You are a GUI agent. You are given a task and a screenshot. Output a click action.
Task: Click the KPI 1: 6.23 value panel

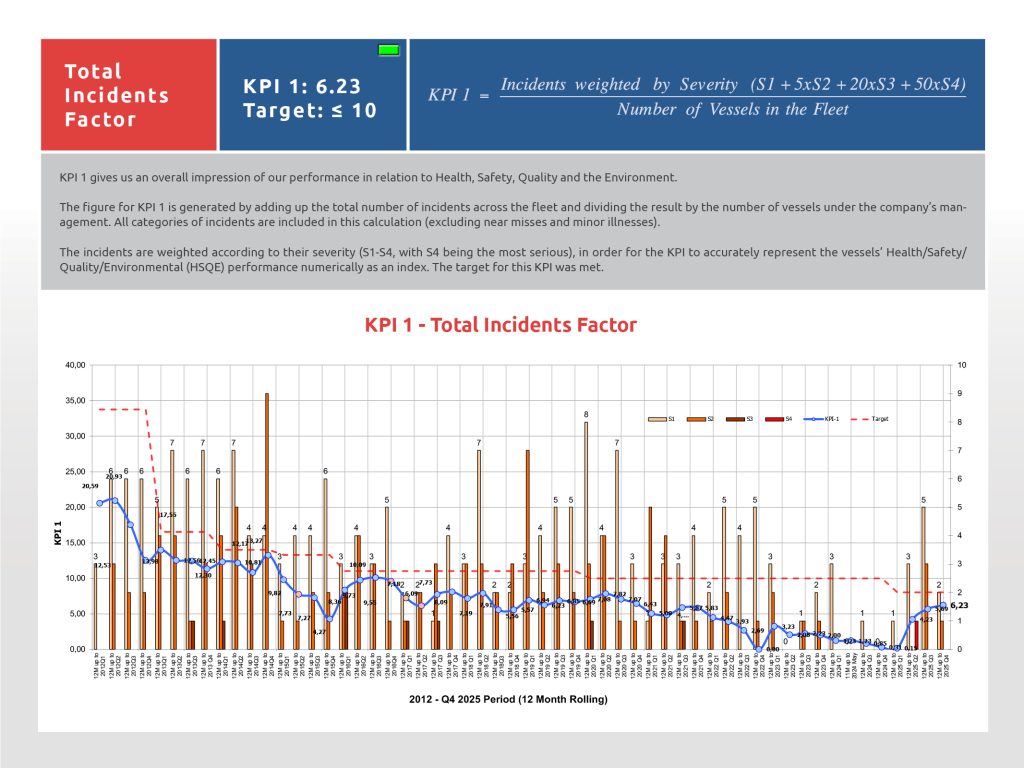click(312, 98)
